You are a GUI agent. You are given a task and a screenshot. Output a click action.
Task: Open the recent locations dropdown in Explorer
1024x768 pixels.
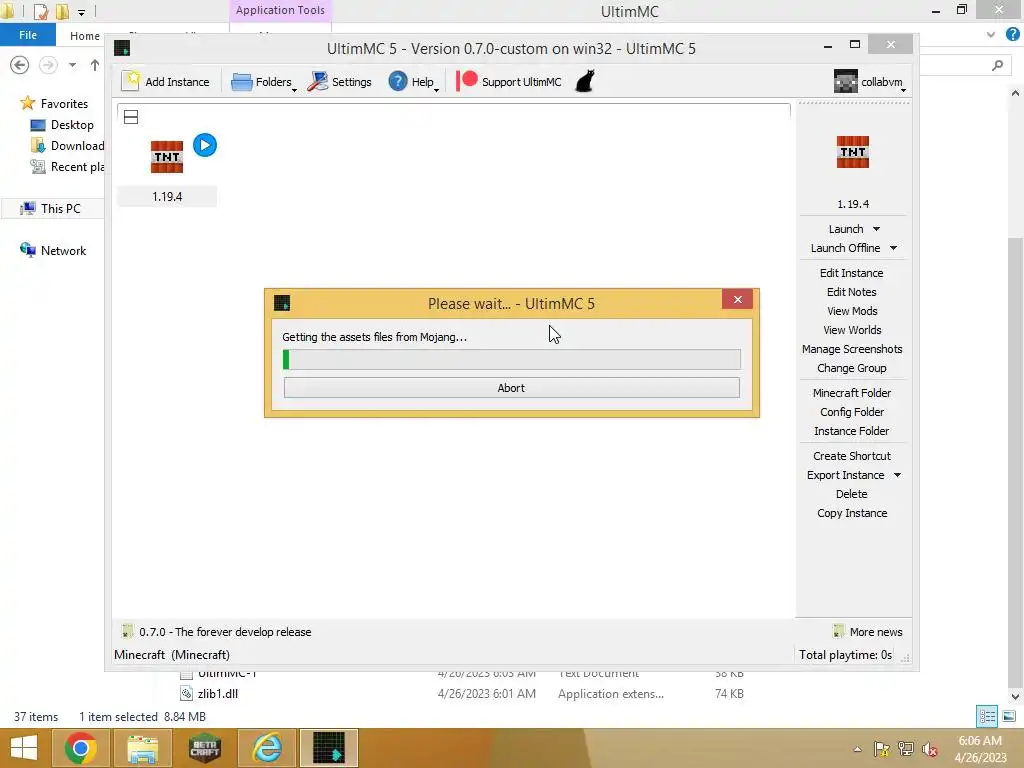pos(72,65)
